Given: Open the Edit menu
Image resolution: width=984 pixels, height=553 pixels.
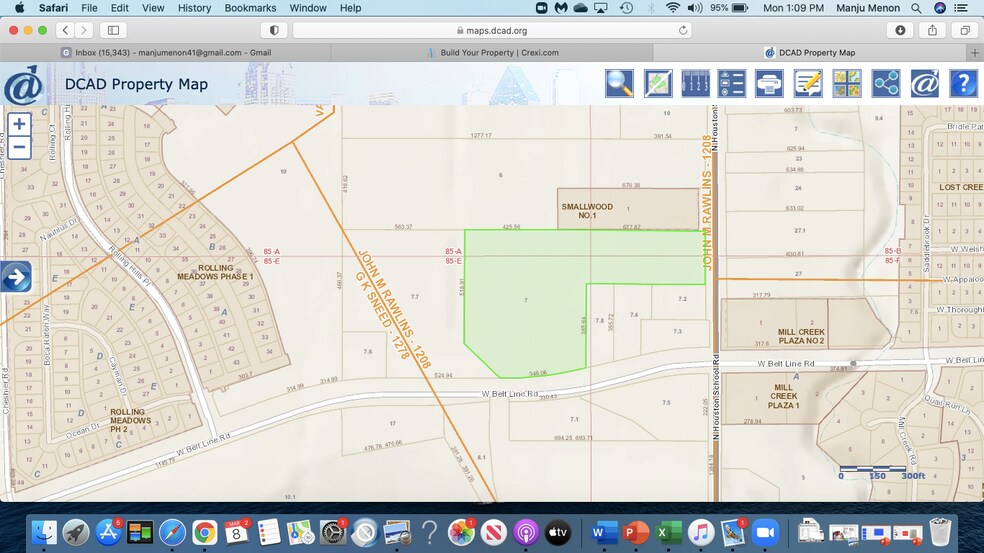Looking at the screenshot, I should point(119,8).
